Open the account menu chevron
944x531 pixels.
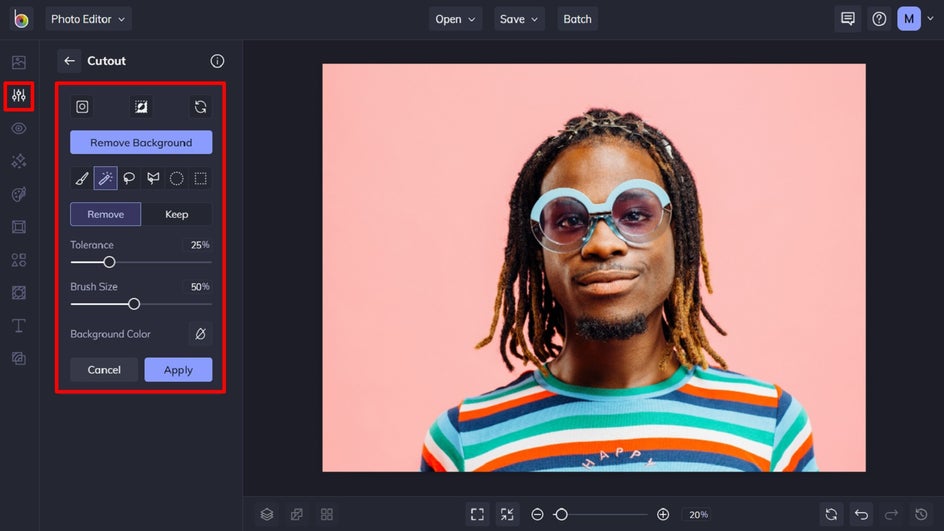(930, 19)
